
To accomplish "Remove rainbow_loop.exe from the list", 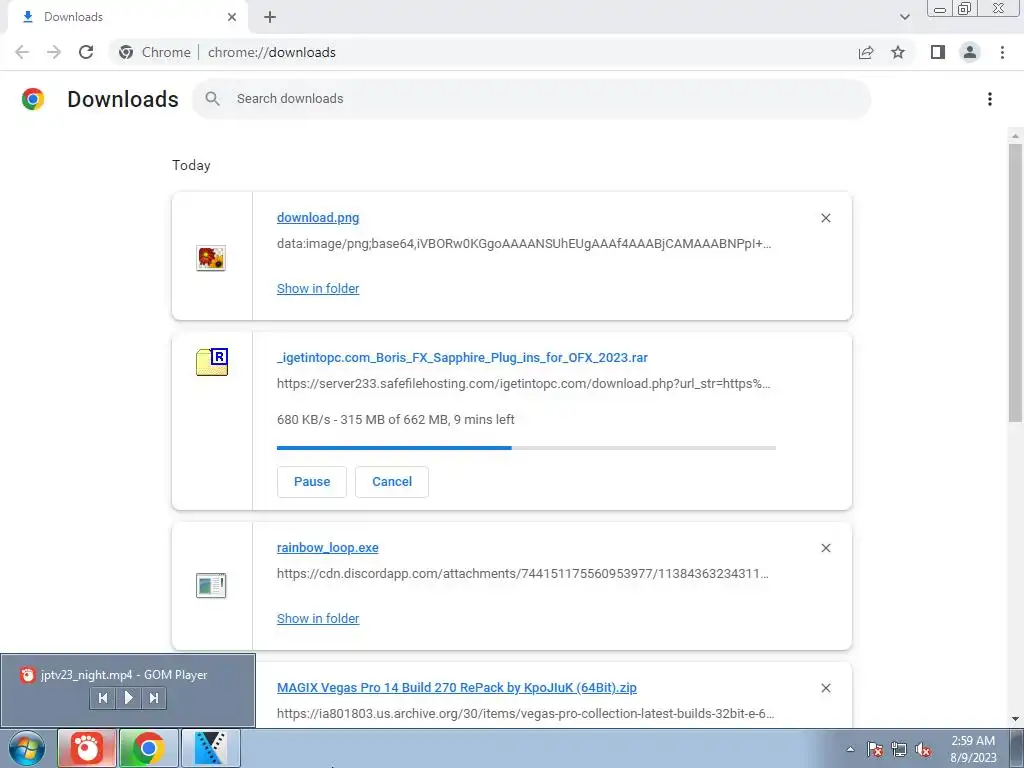I will [825, 548].
